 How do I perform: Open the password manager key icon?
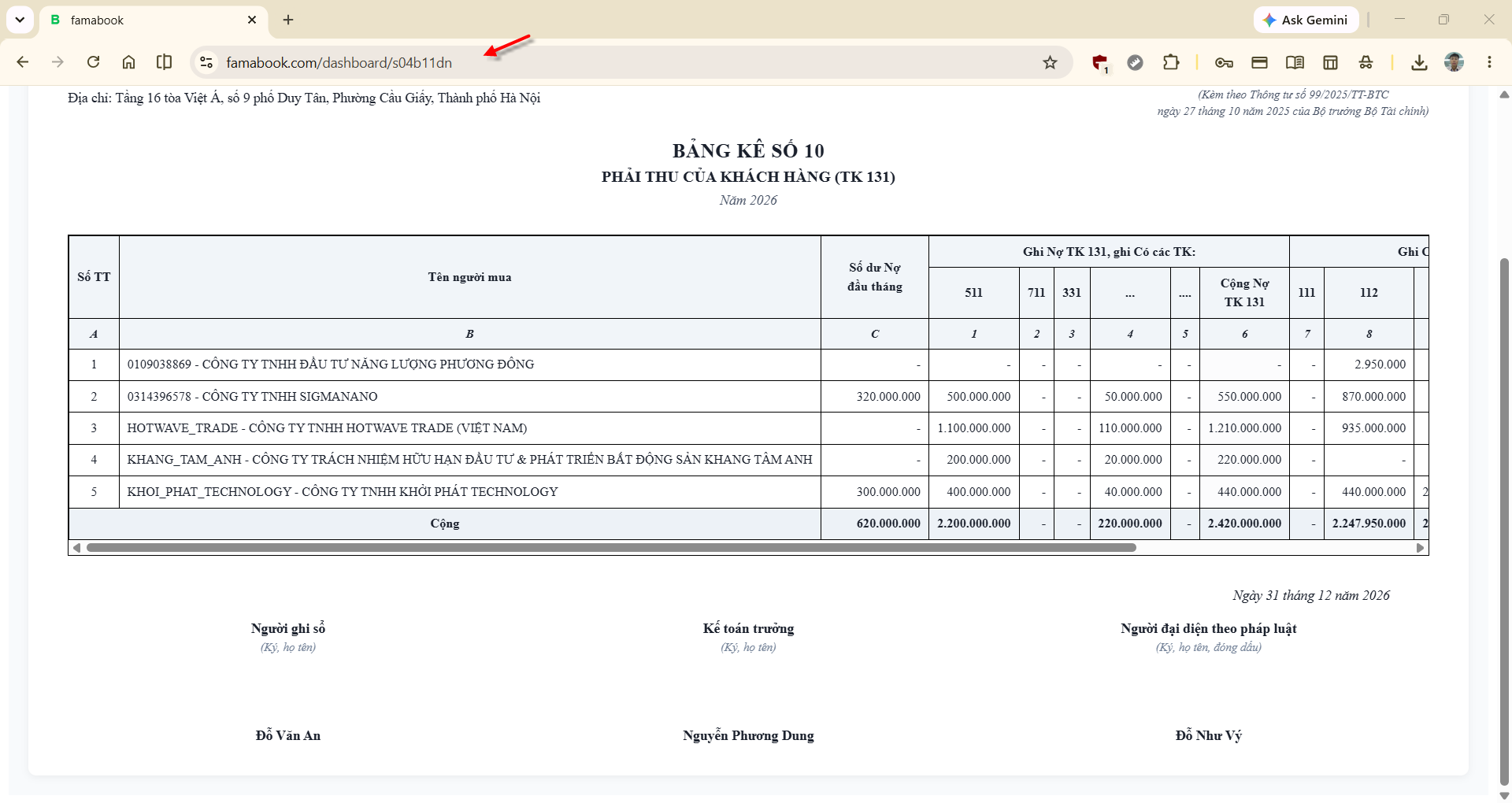[x=1224, y=62]
